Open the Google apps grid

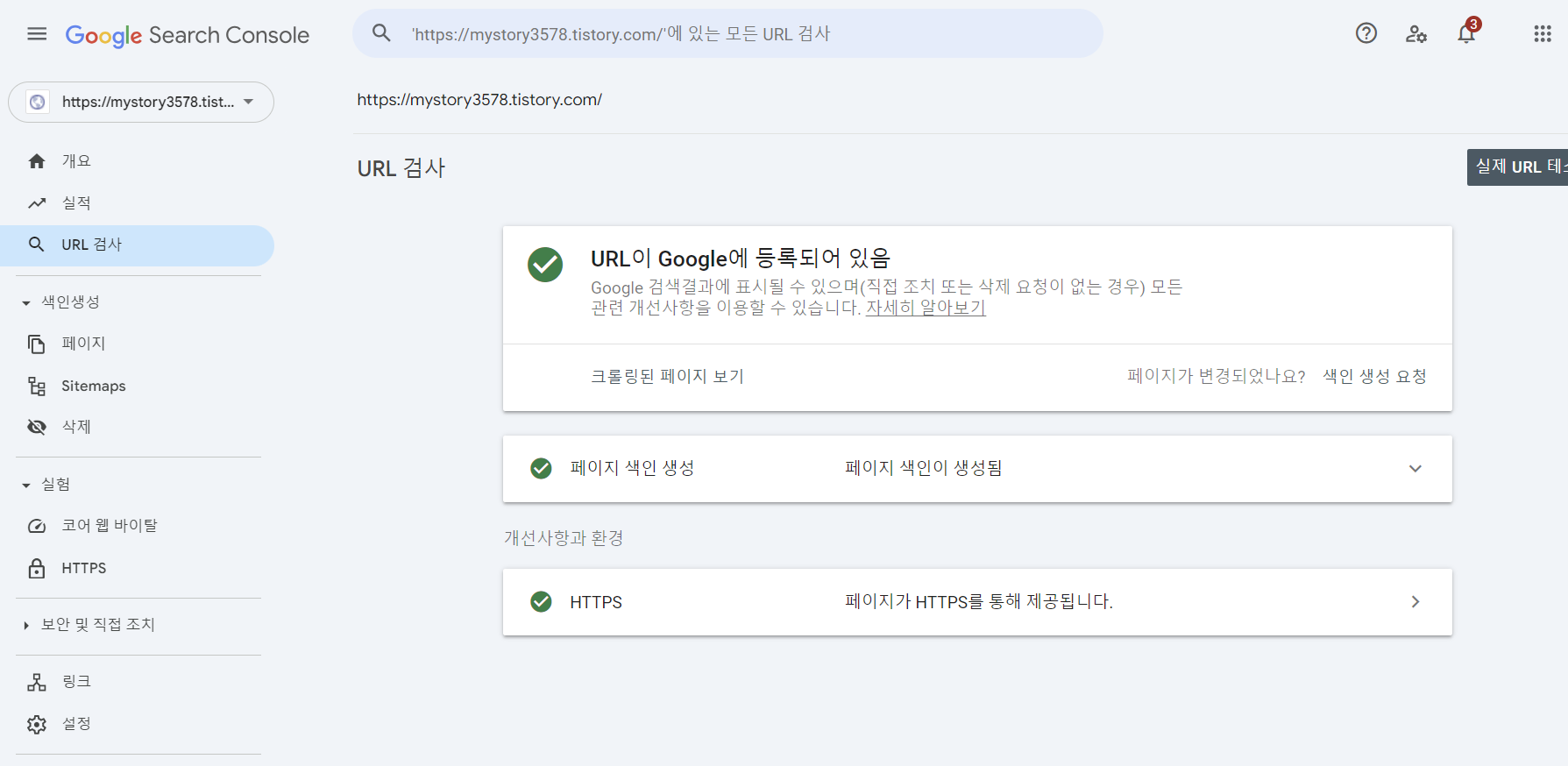click(1543, 33)
